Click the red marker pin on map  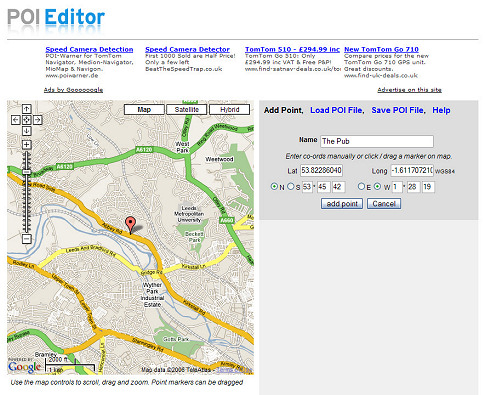click(x=130, y=225)
